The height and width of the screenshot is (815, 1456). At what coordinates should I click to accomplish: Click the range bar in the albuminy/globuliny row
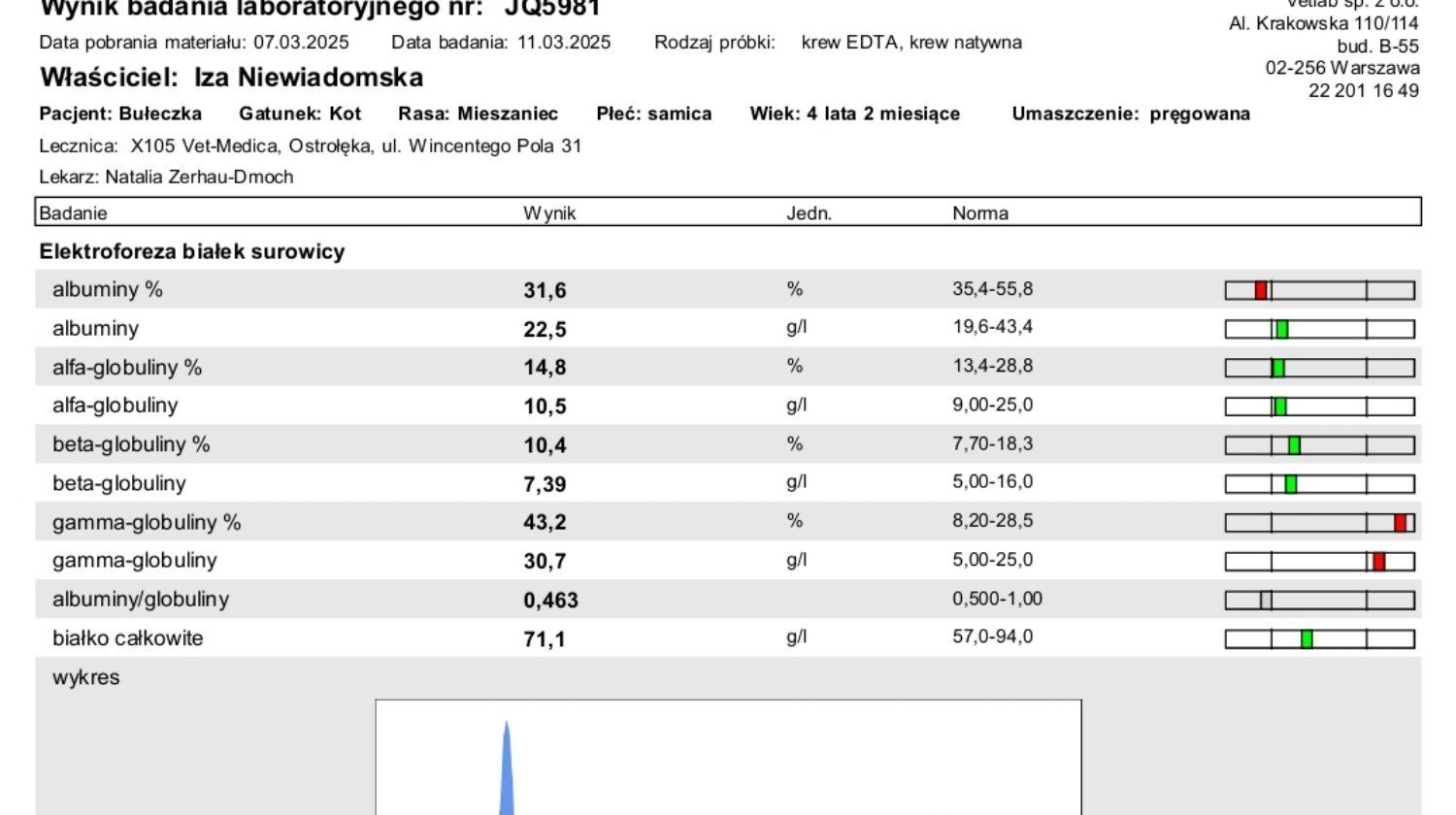click(x=1320, y=601)
